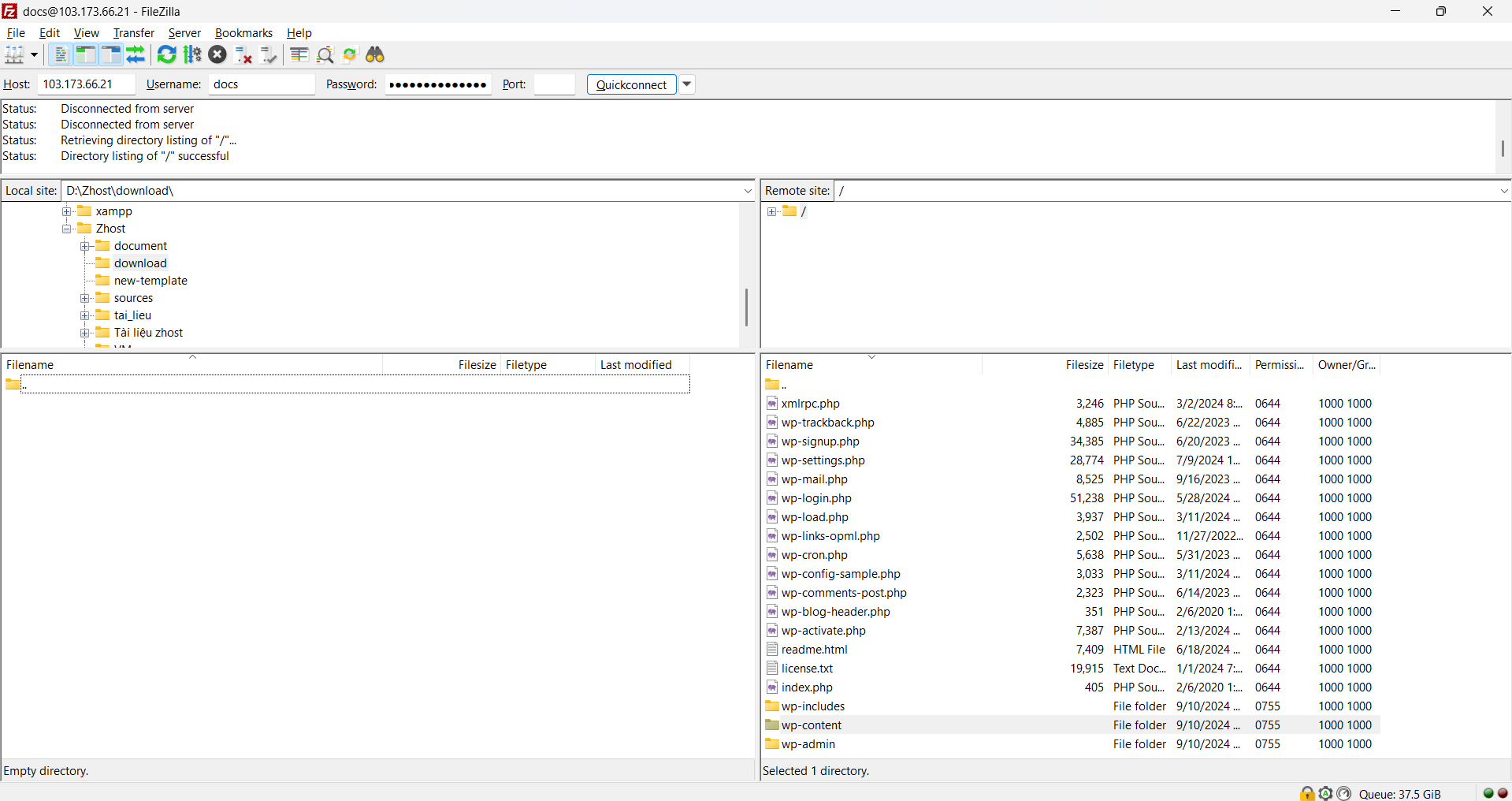Open the Transfer menu
Screen dimensions: 1512x801
pos(133,33)
